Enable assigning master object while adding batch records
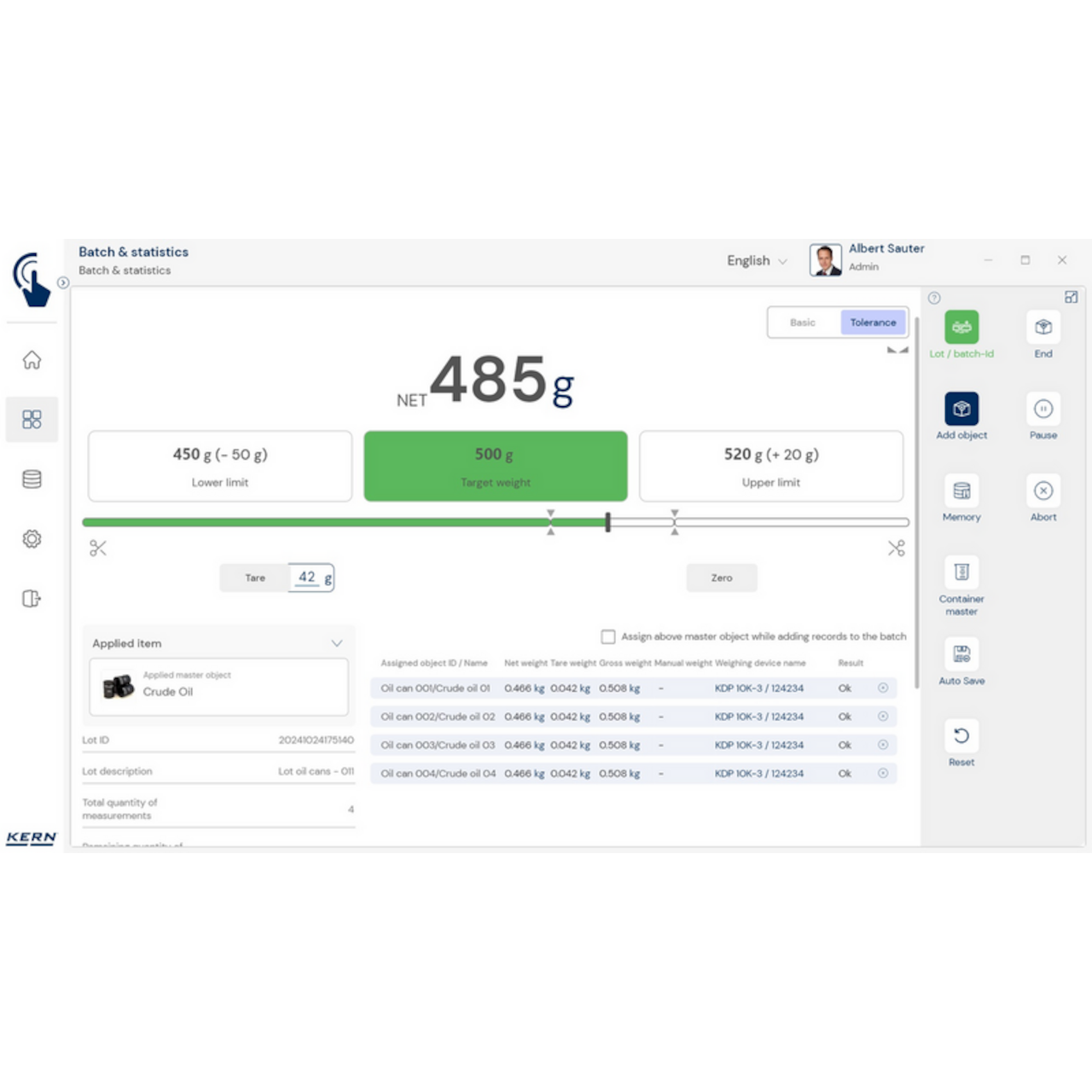 pyautogui.click(x=608, y=636)
